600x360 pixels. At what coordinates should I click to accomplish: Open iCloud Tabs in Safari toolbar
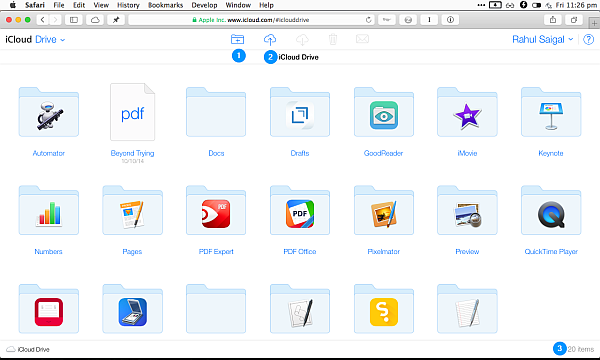click(x=95, y=20)
